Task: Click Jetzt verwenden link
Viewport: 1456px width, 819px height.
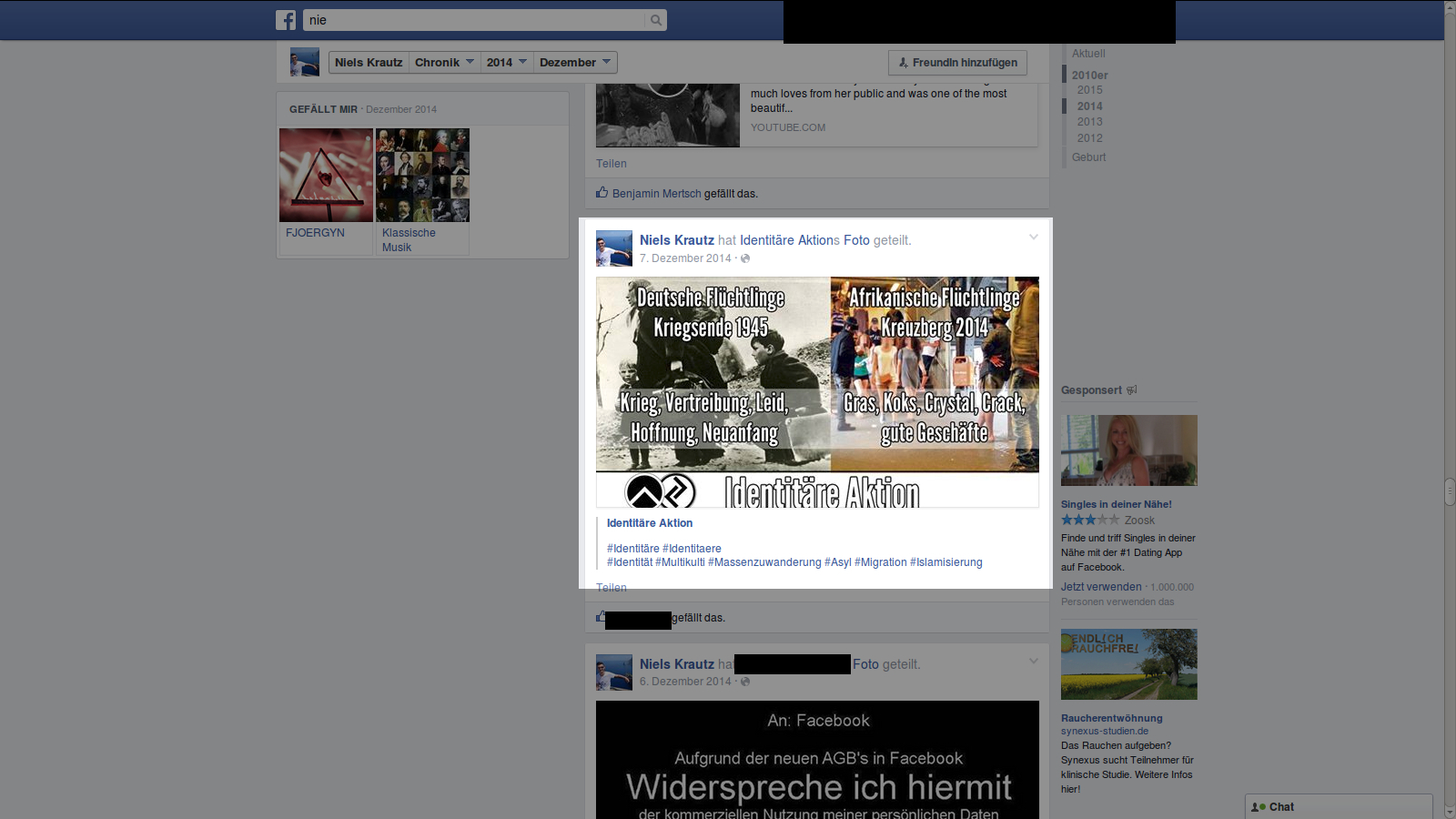Action: click(1101, 587)
